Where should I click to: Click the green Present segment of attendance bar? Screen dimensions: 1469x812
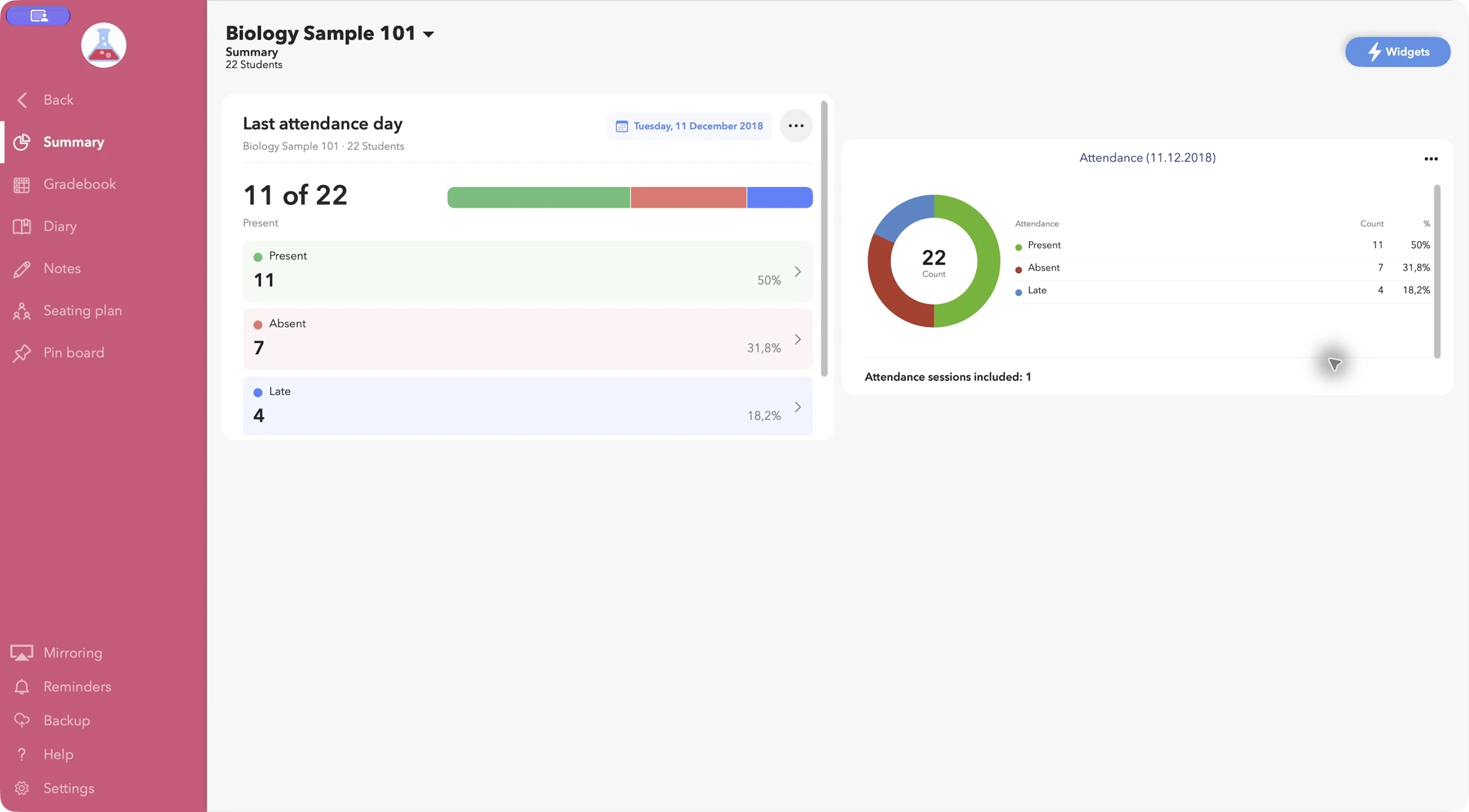[x=538, y=198]
